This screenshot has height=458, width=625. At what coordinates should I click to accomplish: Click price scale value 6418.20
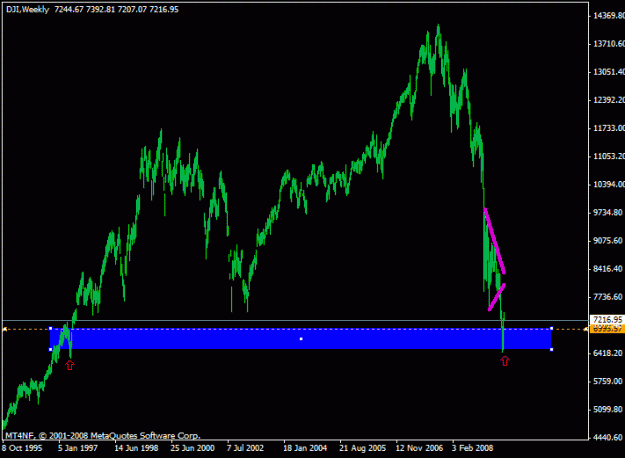coord(608,353)
